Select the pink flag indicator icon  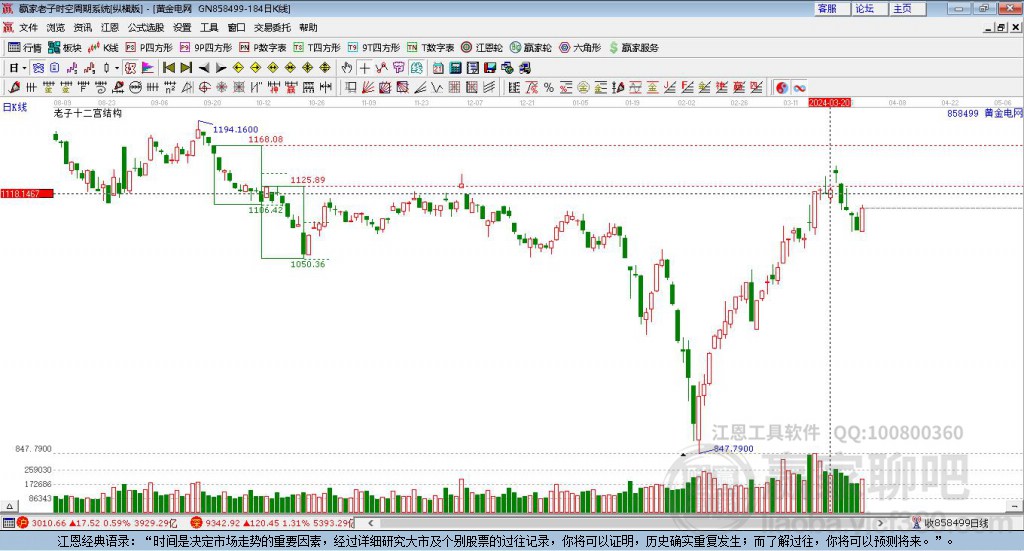tap(148, 68)
